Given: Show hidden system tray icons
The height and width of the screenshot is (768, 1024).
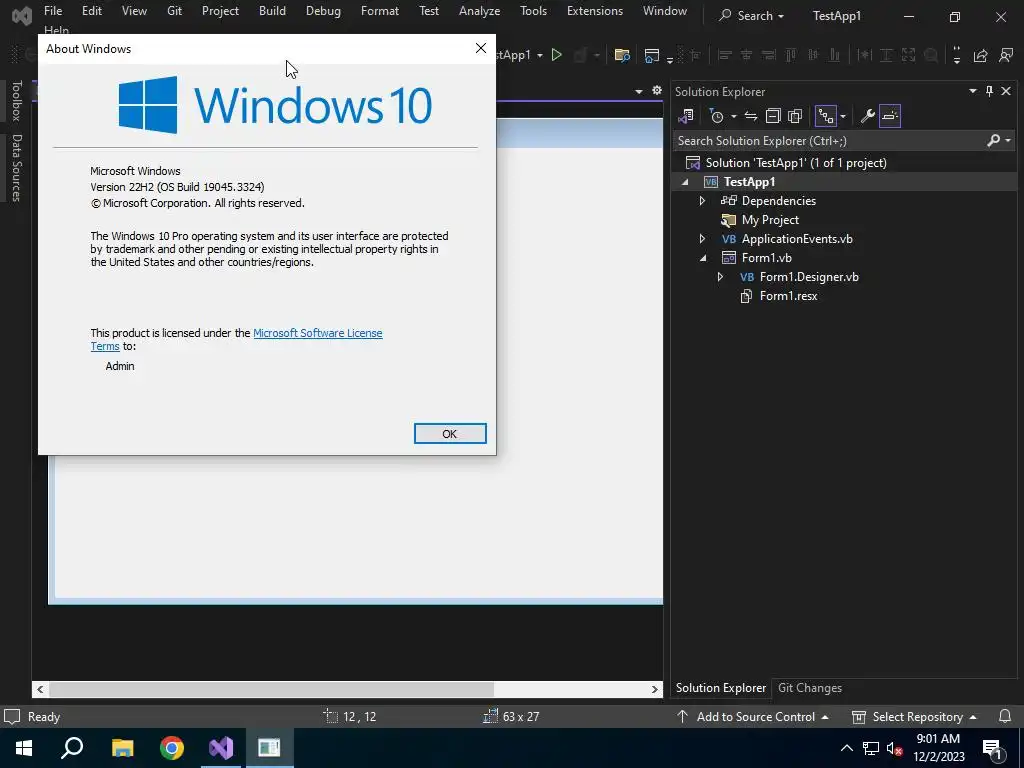Looking at the screenshot, I should point(846,748).
